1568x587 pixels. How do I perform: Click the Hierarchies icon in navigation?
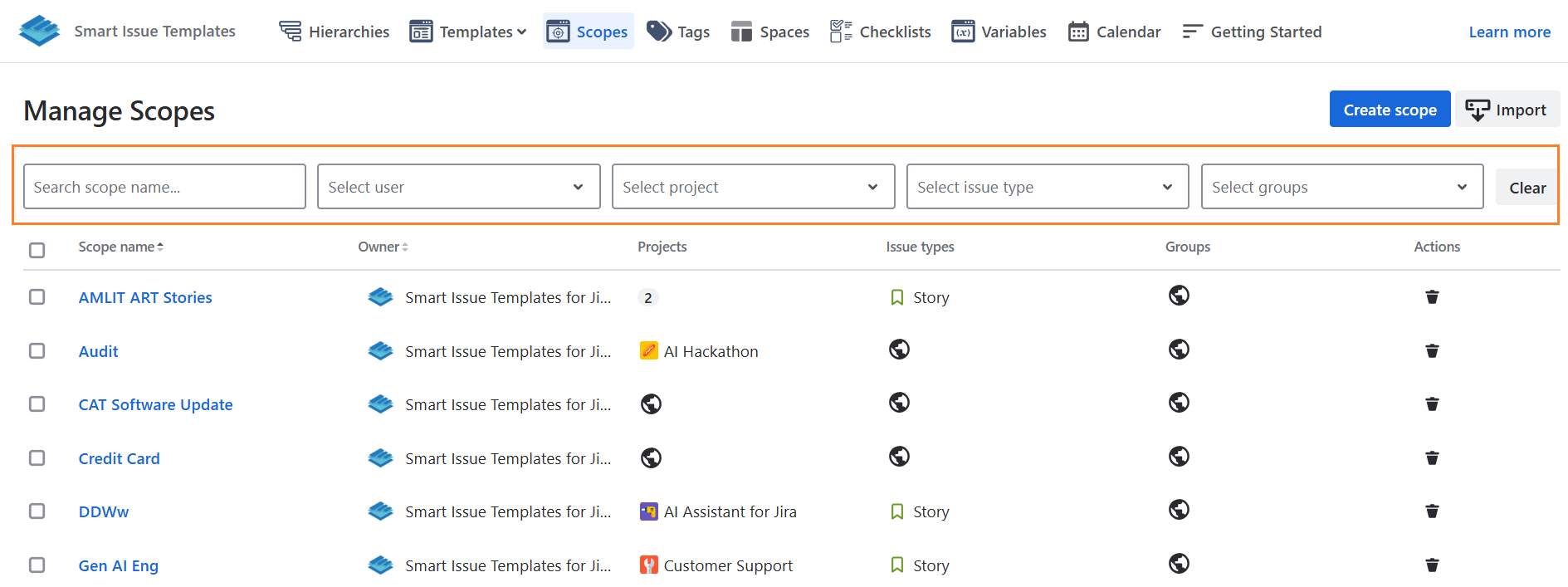(x=291, y=32)
